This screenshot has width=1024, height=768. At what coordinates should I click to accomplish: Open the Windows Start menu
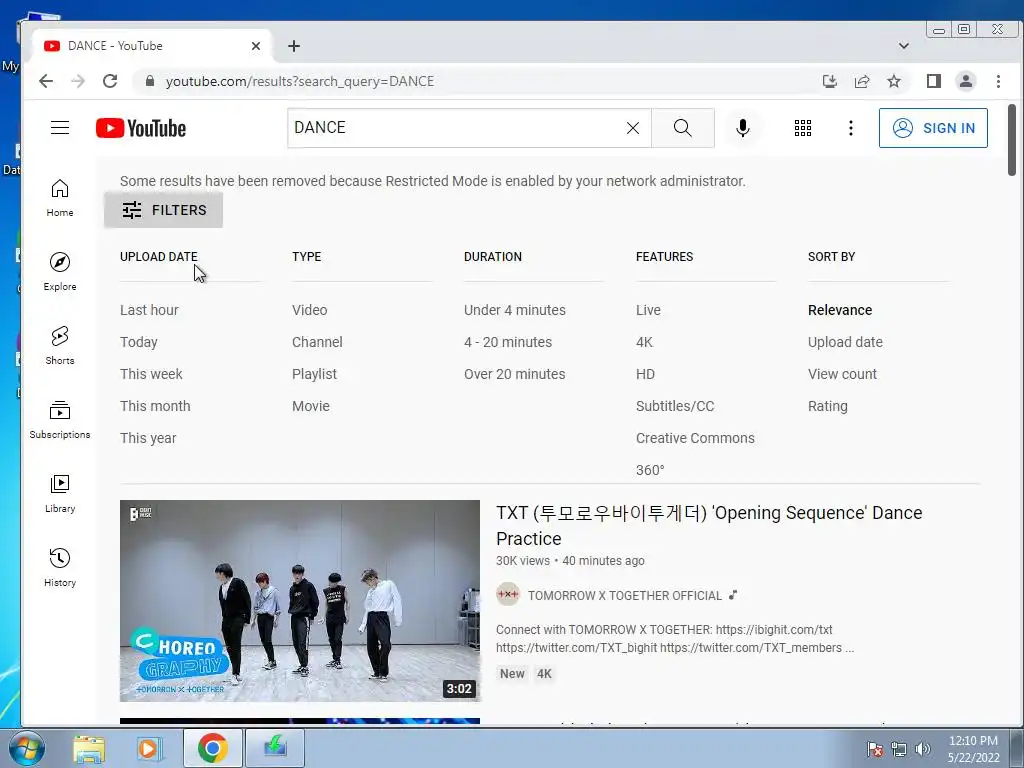point(25,748)
